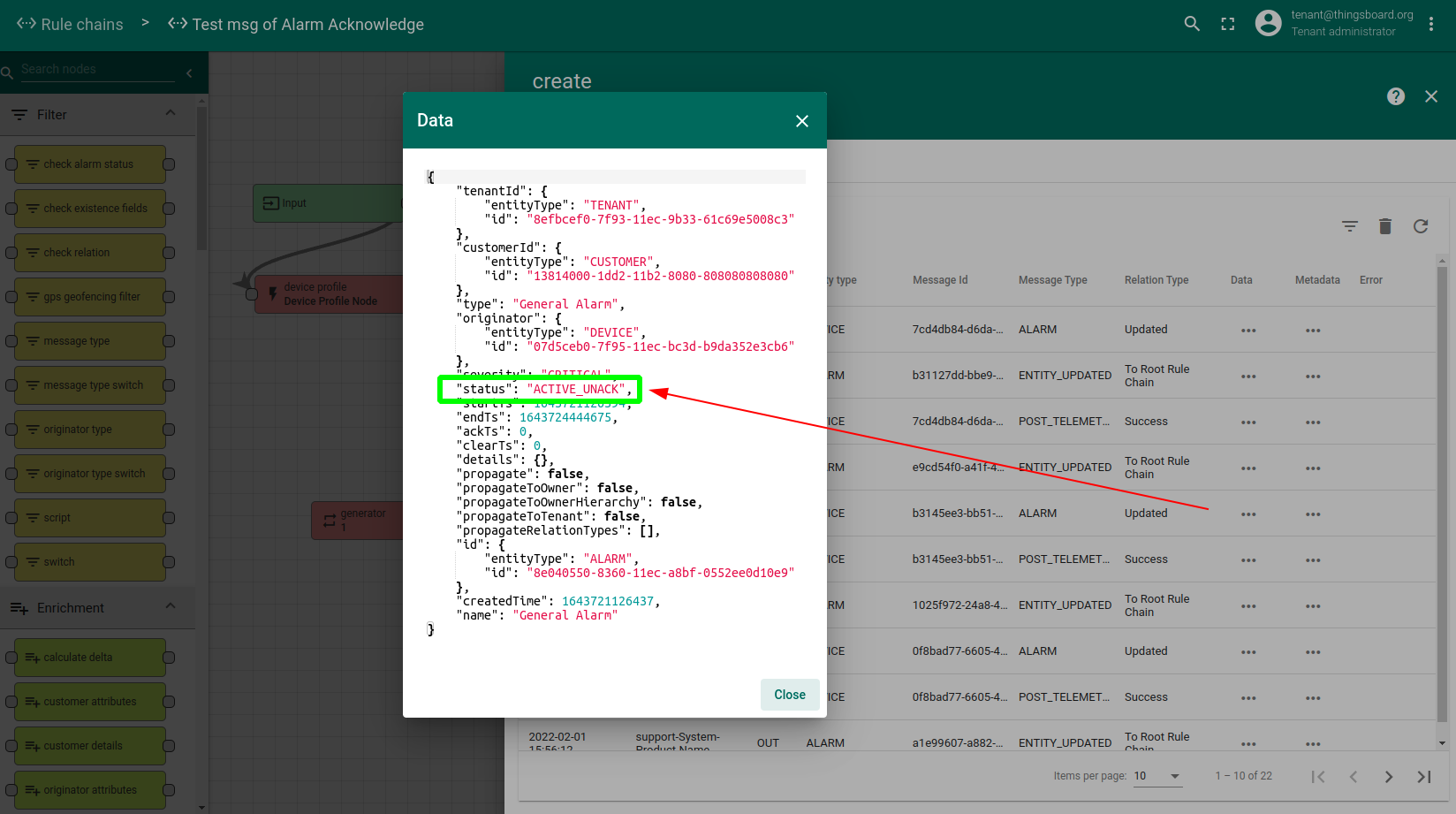Collapse the Enrichment node section

pos(171,607)
